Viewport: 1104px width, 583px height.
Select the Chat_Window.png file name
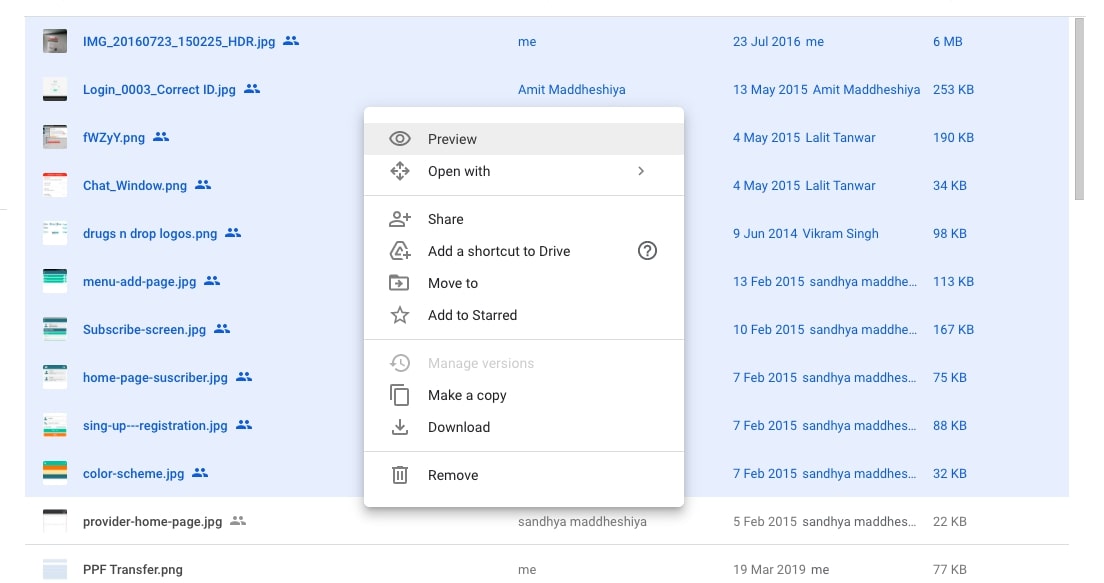[x=135, y=185]
